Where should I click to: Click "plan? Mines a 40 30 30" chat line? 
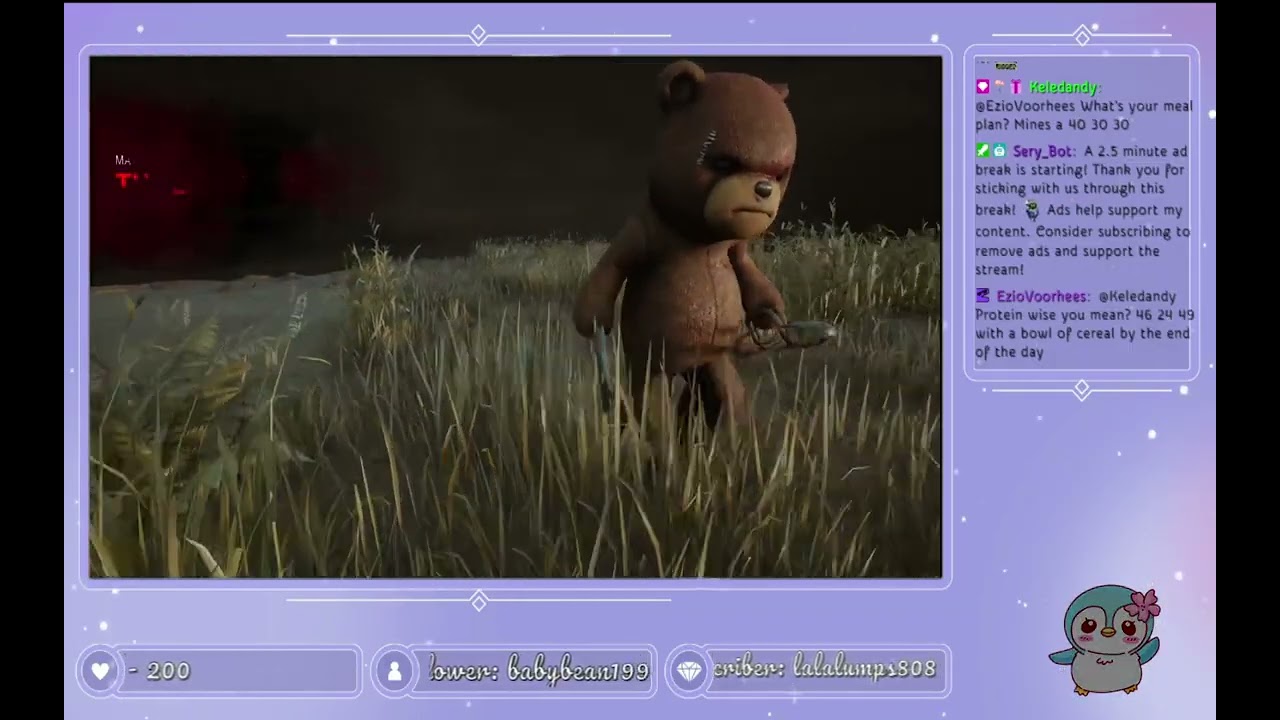coord(1052,125)
